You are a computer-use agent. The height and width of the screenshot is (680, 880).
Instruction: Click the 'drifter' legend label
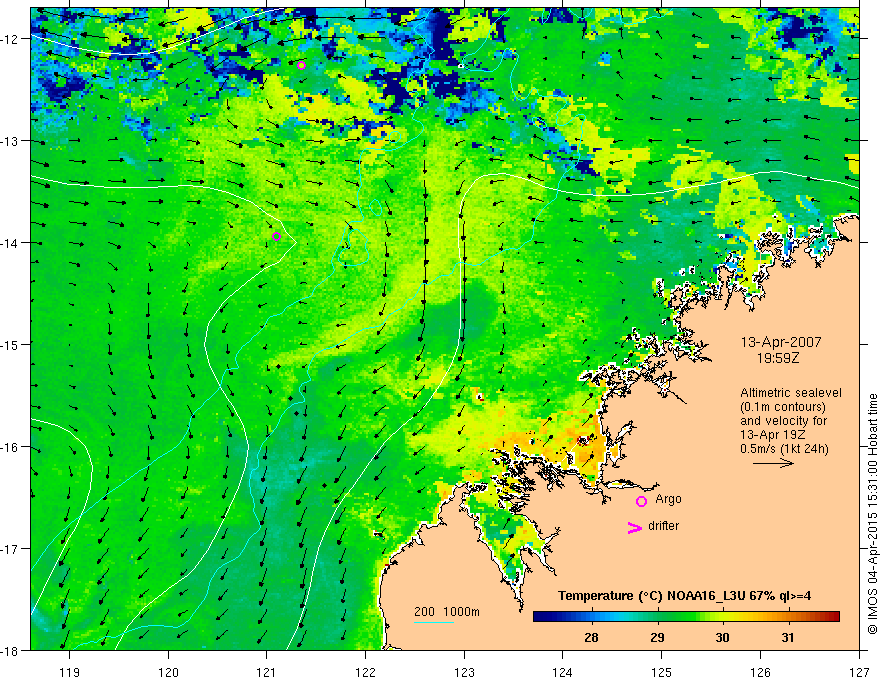[x=663, y=526]
